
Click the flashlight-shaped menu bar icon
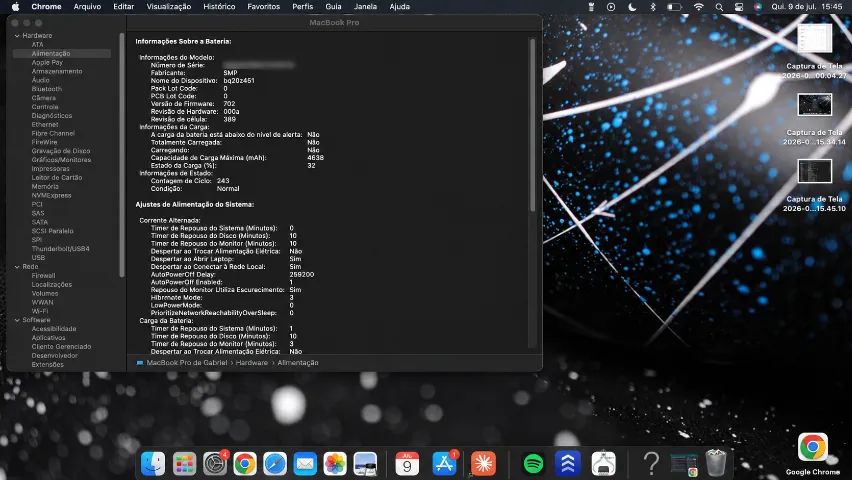(591, 7)
